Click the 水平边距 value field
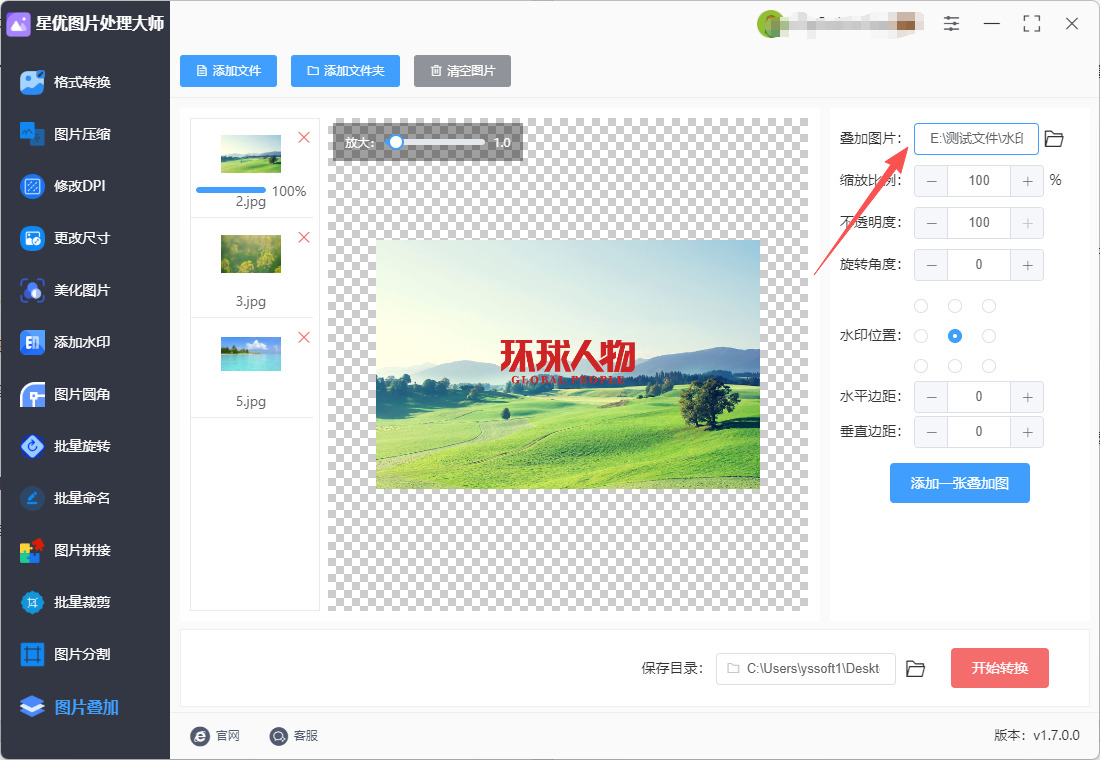Image resolution: width=1100 pixels, height=760 pixels. coord(979,397)
